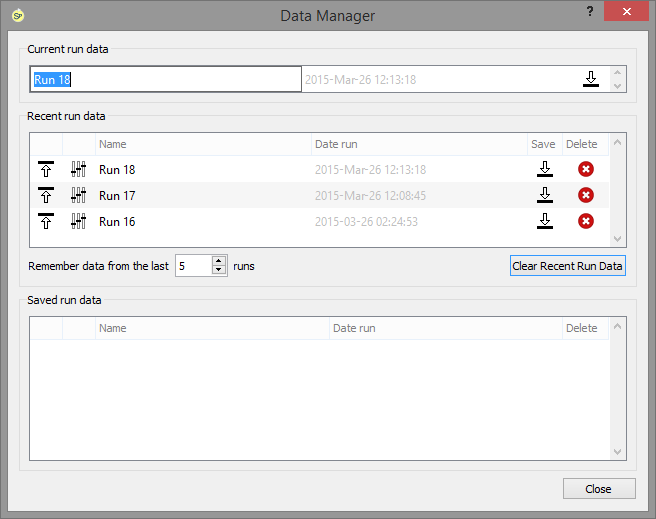Decrease remembered runs count stepper down
The height and width of the screenshot is (519, 656).
click(219, 270)
